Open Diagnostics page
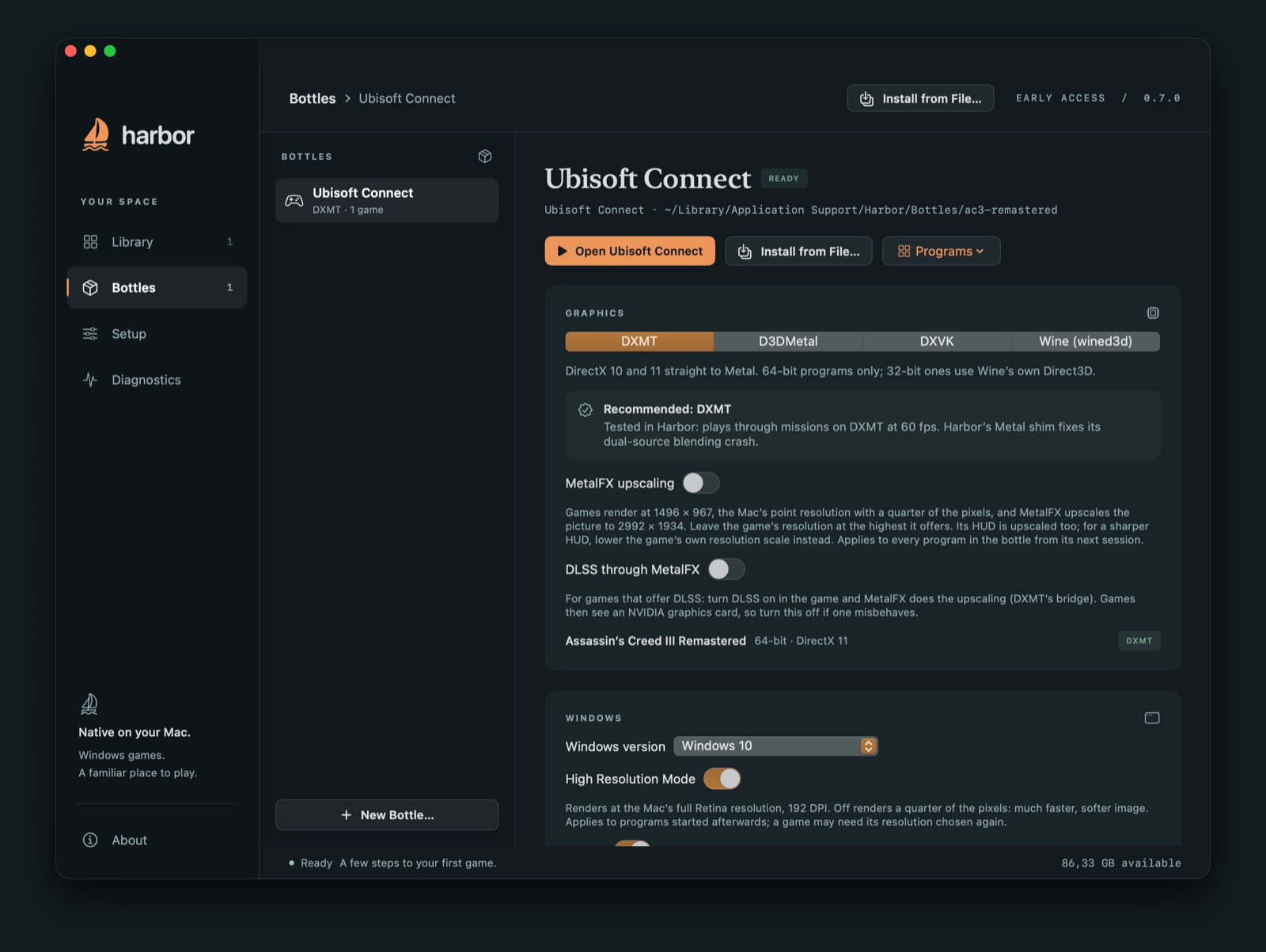The image size is (1266, 952). [x=157, y=380]
